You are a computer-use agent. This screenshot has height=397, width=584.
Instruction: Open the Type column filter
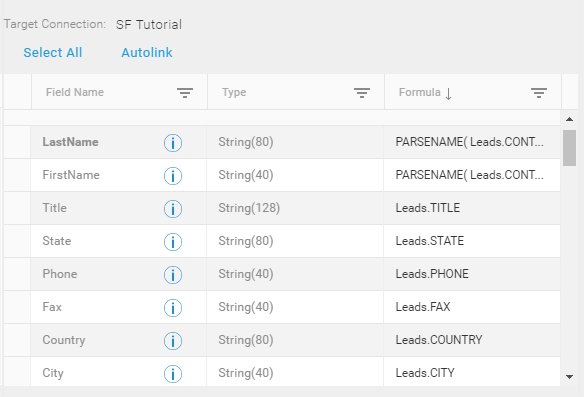(x=362, y=93)
